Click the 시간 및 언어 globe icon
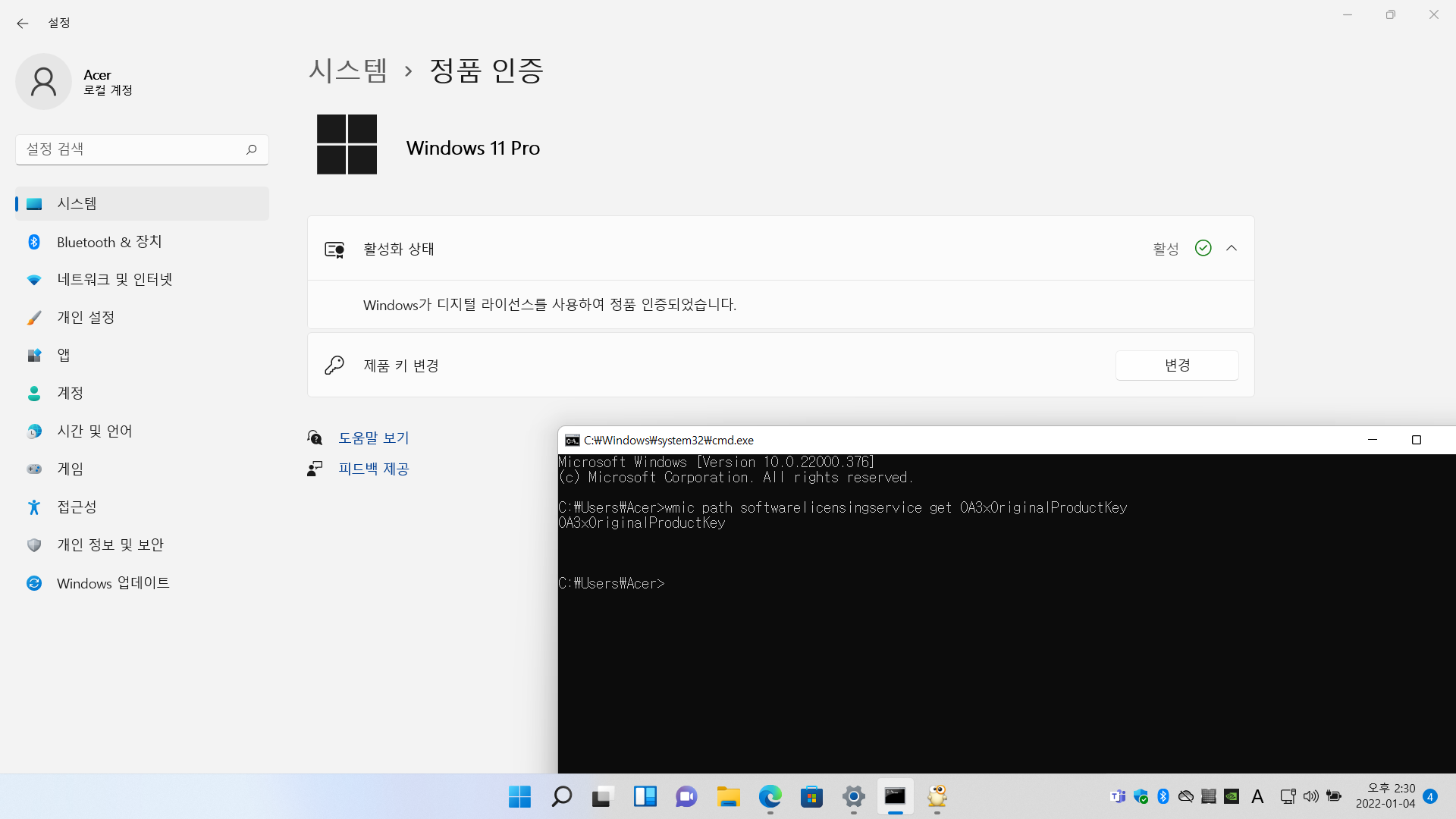1456x819 pixels. tap(34, 431)
